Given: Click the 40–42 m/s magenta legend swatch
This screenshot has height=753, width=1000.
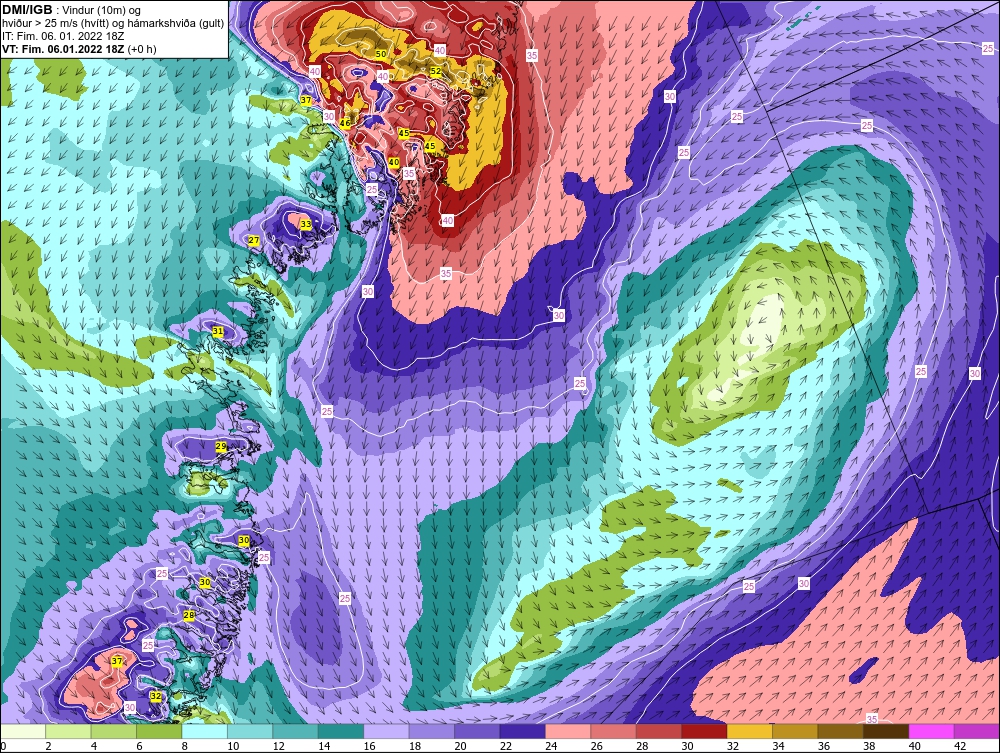Looking at the screenshot, I should [x=932, y=731].
